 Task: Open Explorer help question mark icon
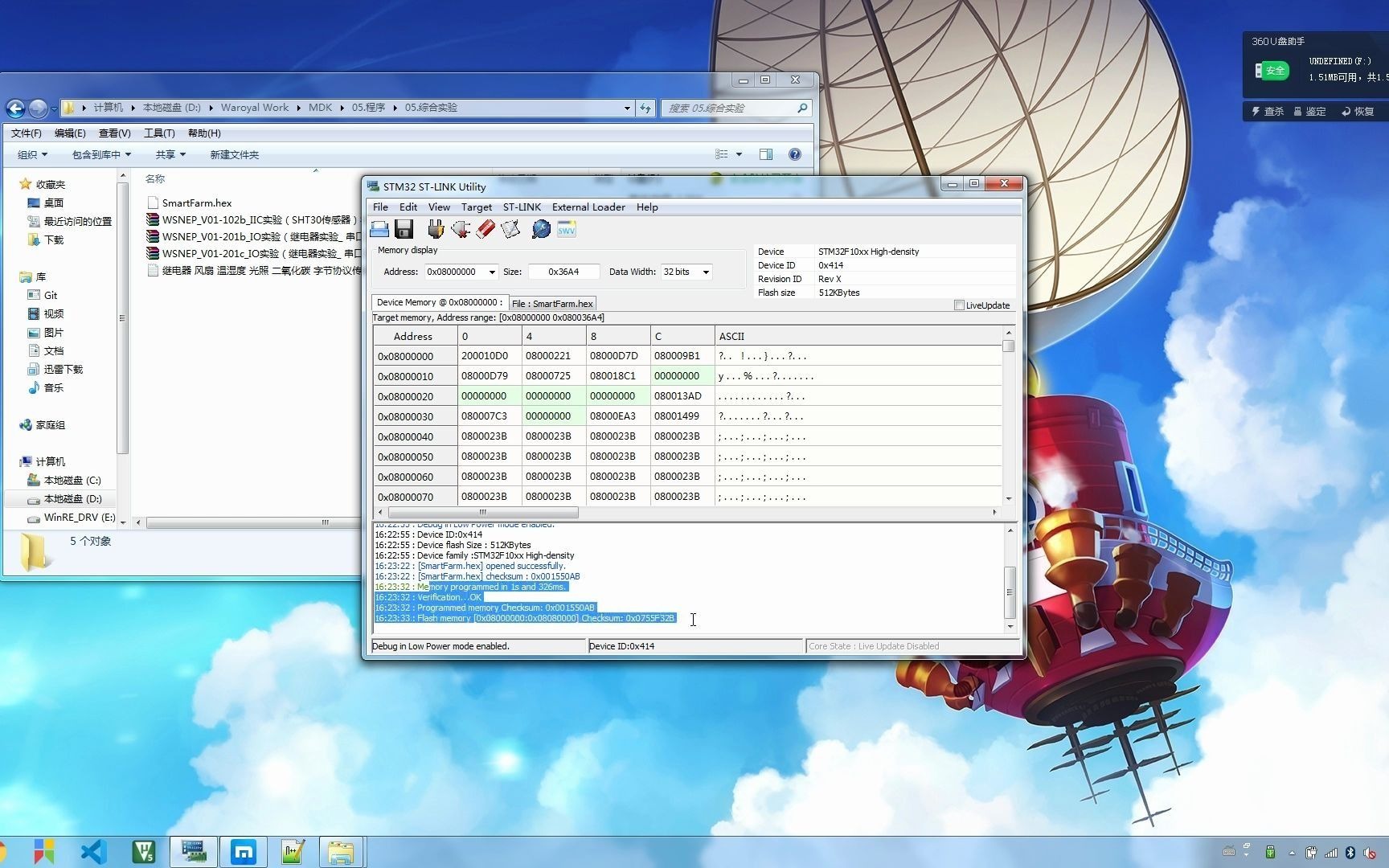pyautogui.click(x=795, y=154)
